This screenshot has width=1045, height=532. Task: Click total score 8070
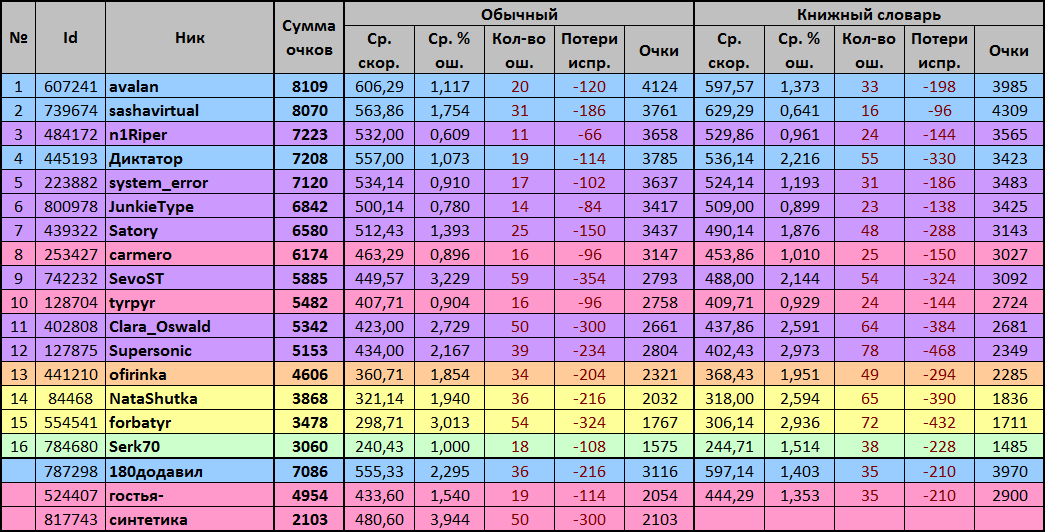tap(310, 111)
